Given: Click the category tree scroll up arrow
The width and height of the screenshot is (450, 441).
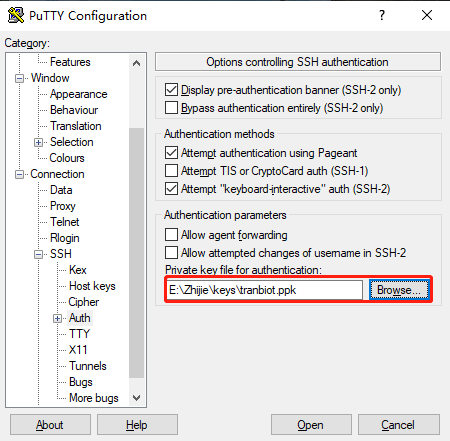Looking at the screenshot, I should pos(136,63).
